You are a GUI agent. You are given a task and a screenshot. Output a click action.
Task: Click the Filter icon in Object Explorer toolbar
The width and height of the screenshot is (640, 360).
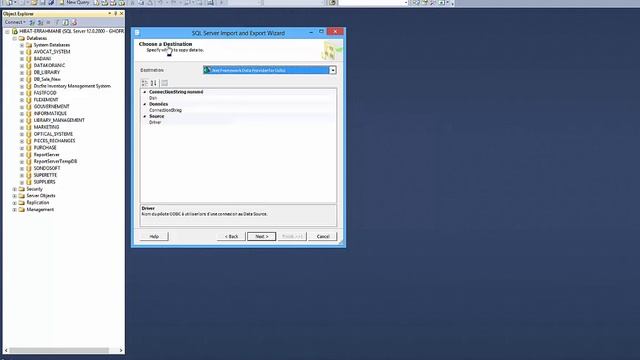57,22
